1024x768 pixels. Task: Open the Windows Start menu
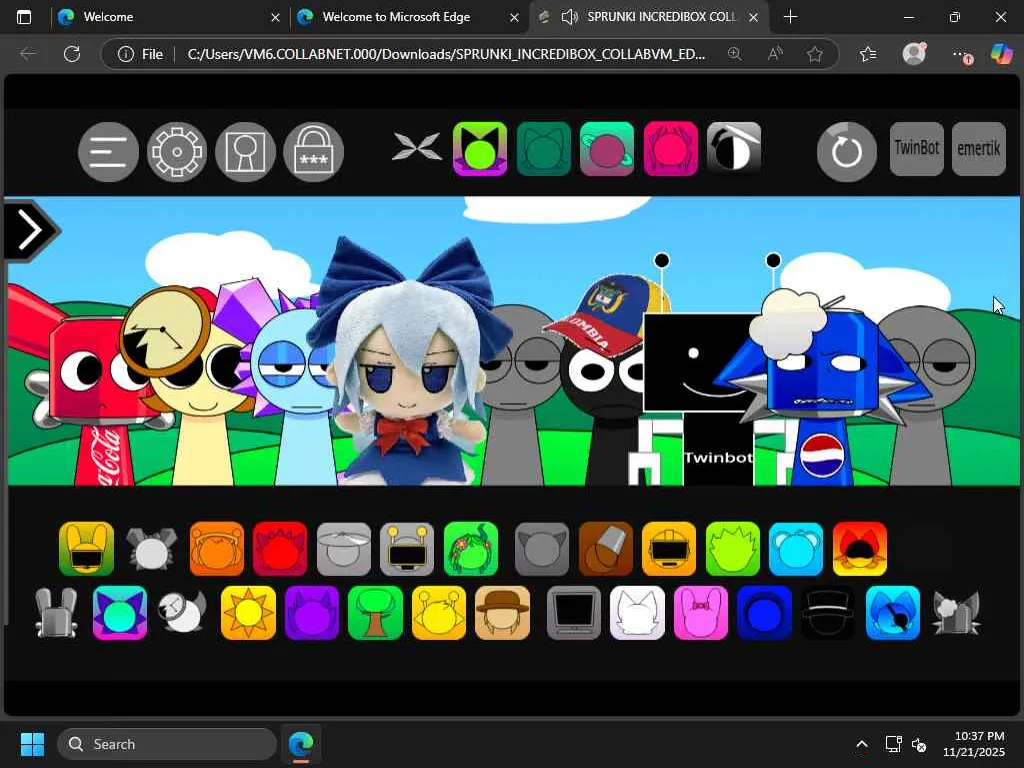click(x=32, y=744)
